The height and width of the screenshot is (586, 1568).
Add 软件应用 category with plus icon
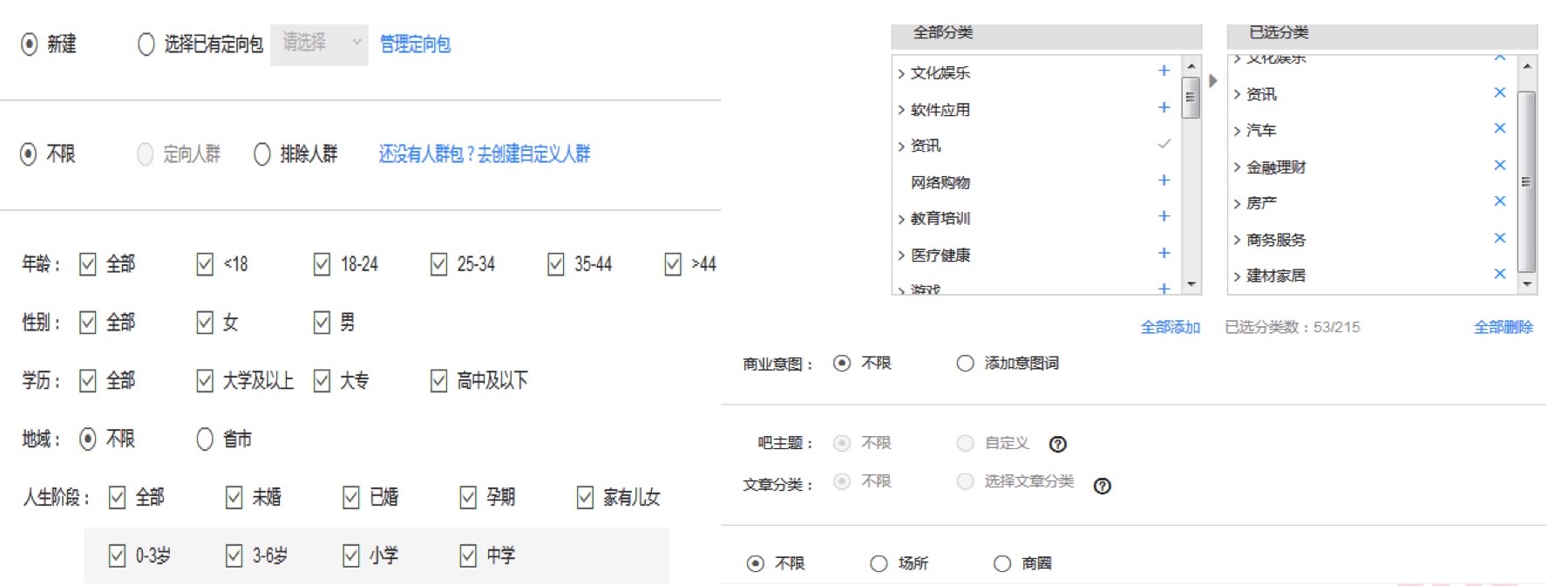(1164, 107)
